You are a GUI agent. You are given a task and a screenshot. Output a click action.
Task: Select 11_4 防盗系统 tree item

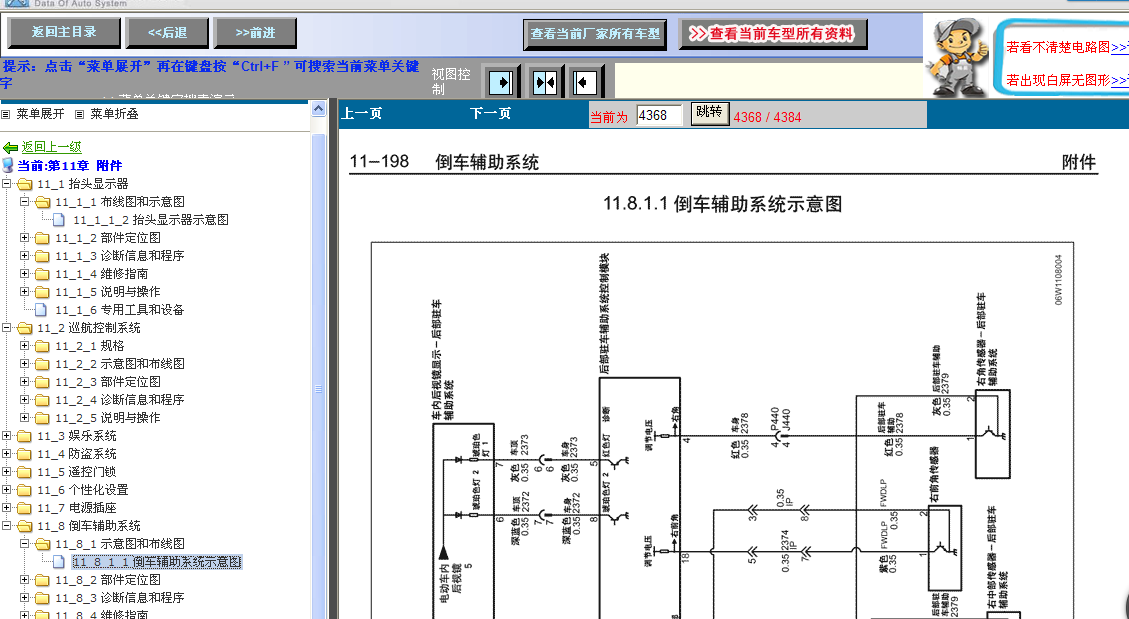pos(76,453)
